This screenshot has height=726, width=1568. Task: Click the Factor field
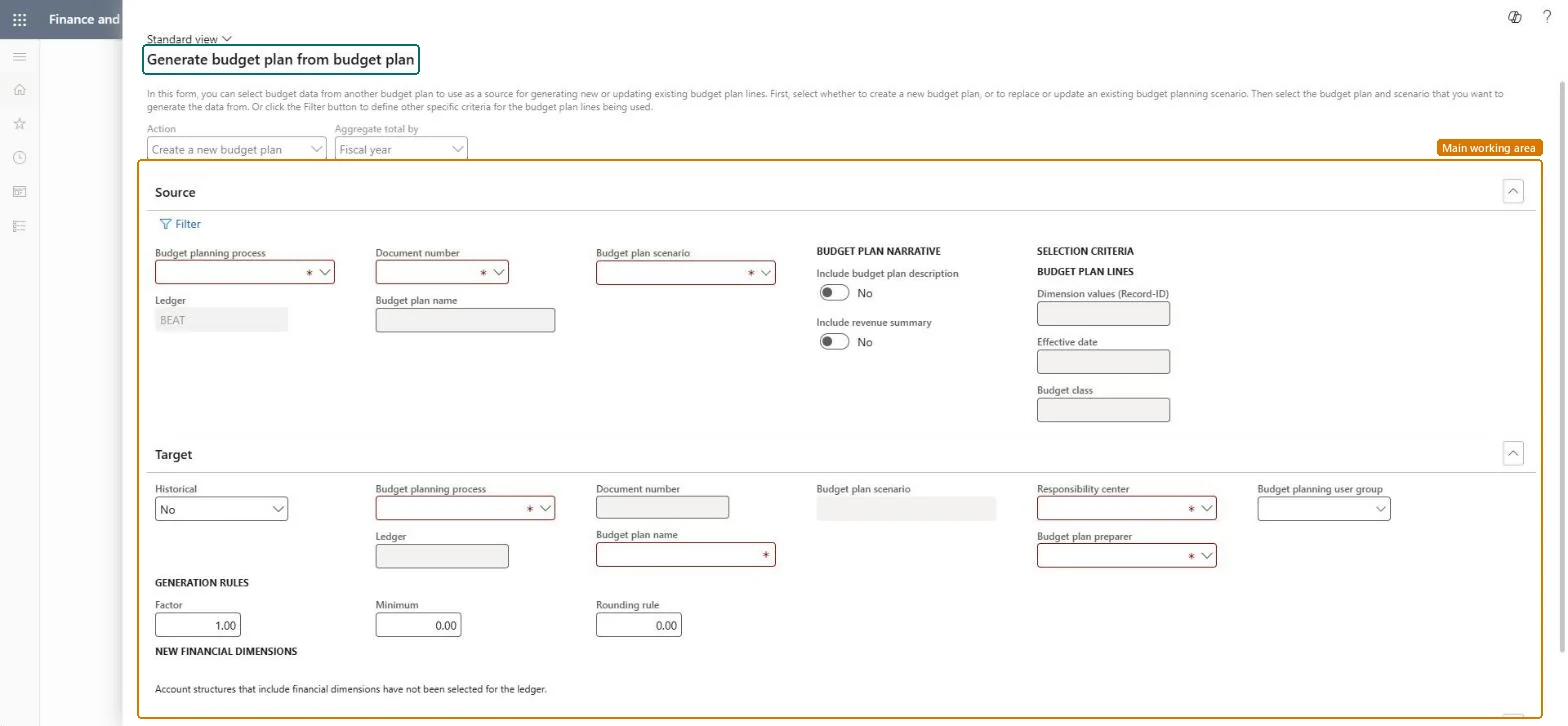(198, 625)
